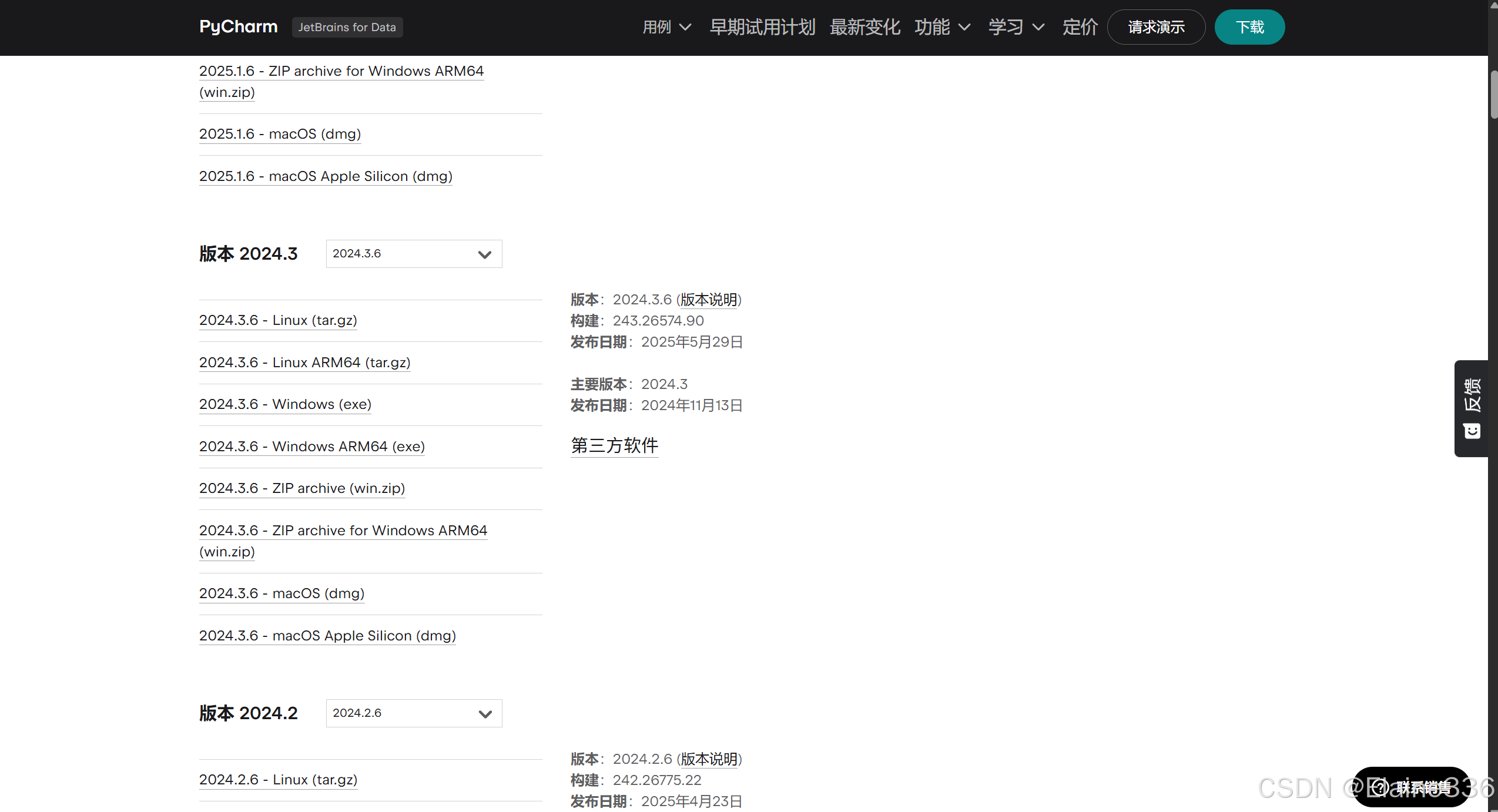Expand the 功能 menu chevron
The width and height of the screenshot is (1498, 812).
point(964,27)
